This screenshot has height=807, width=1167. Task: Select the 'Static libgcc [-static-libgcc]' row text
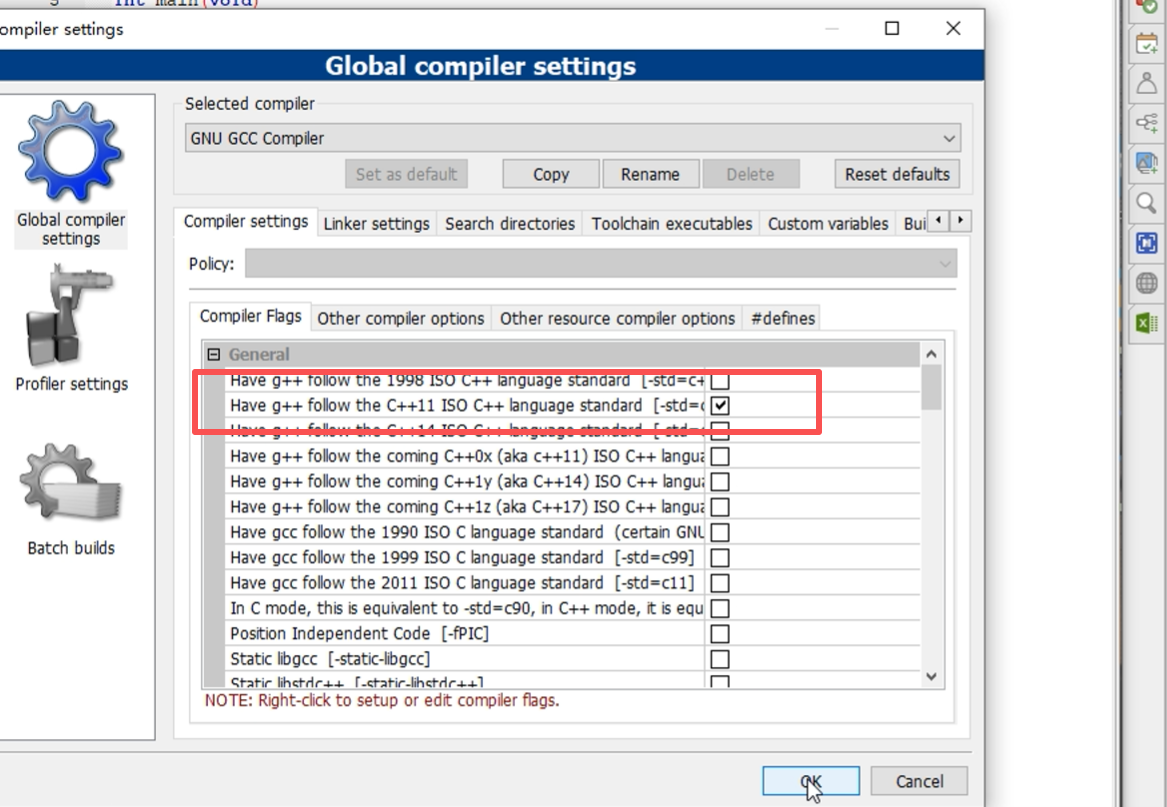pyautogui.click(x=330, y=659)
